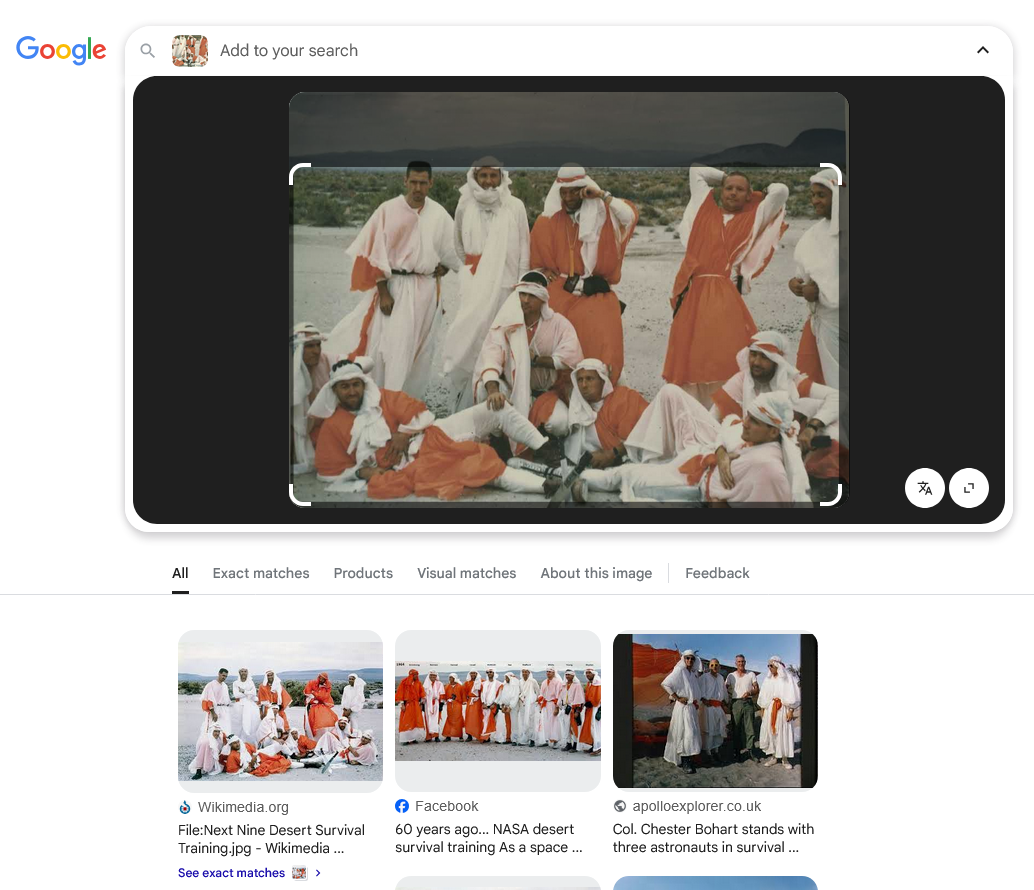Screen dimensions: 1034x890
Task: Open the Products tab
Action: [x=363, y=573]
